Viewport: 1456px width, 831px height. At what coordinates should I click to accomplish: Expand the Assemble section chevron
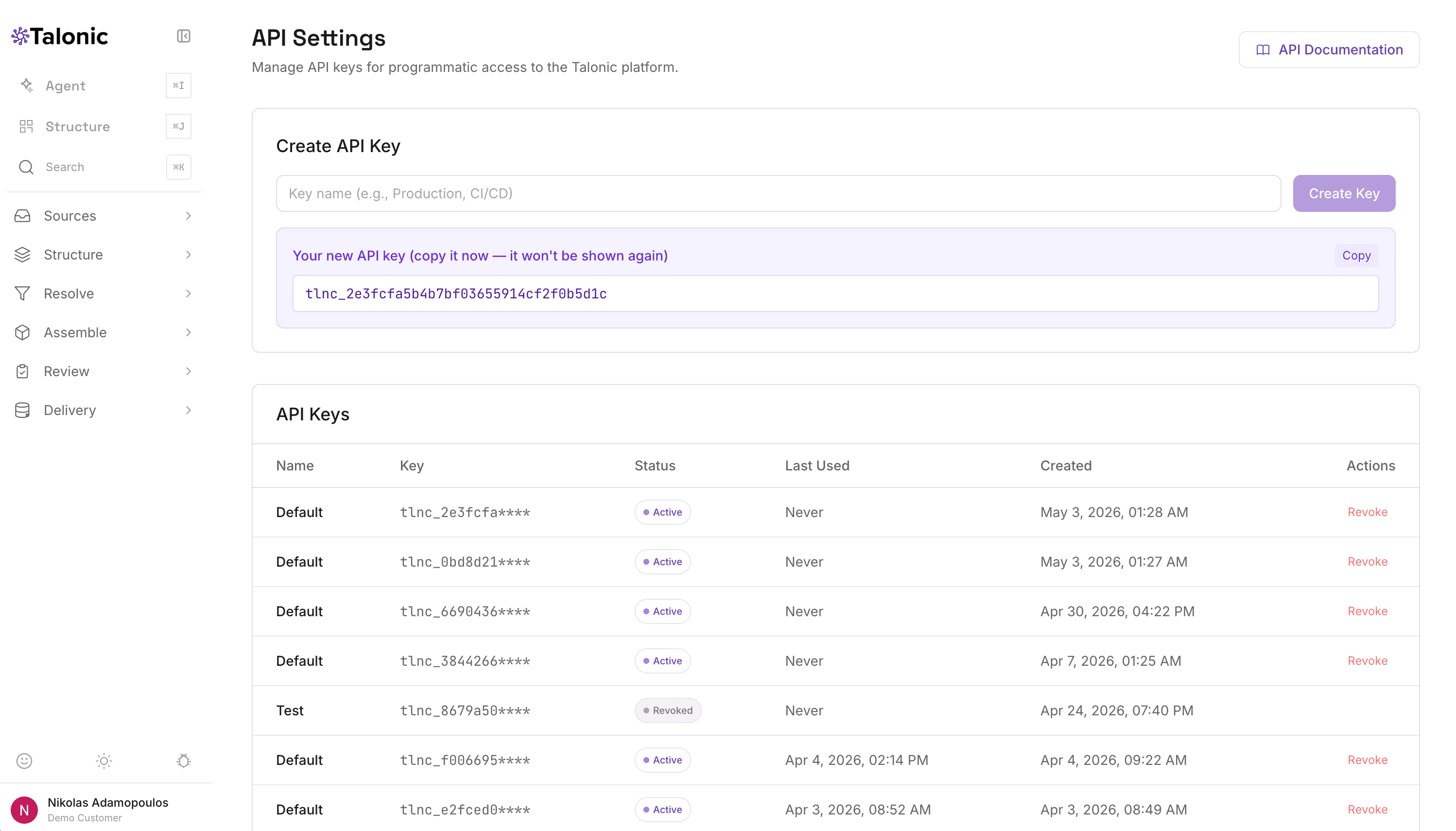point(189,332)
